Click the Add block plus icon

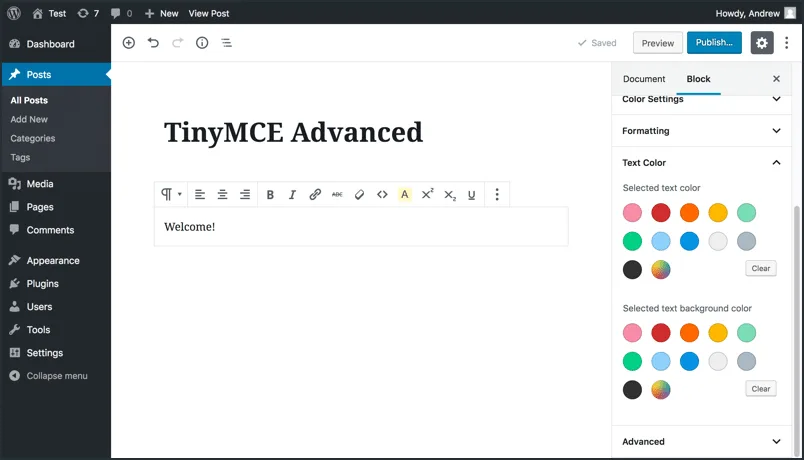pos(129,43)
